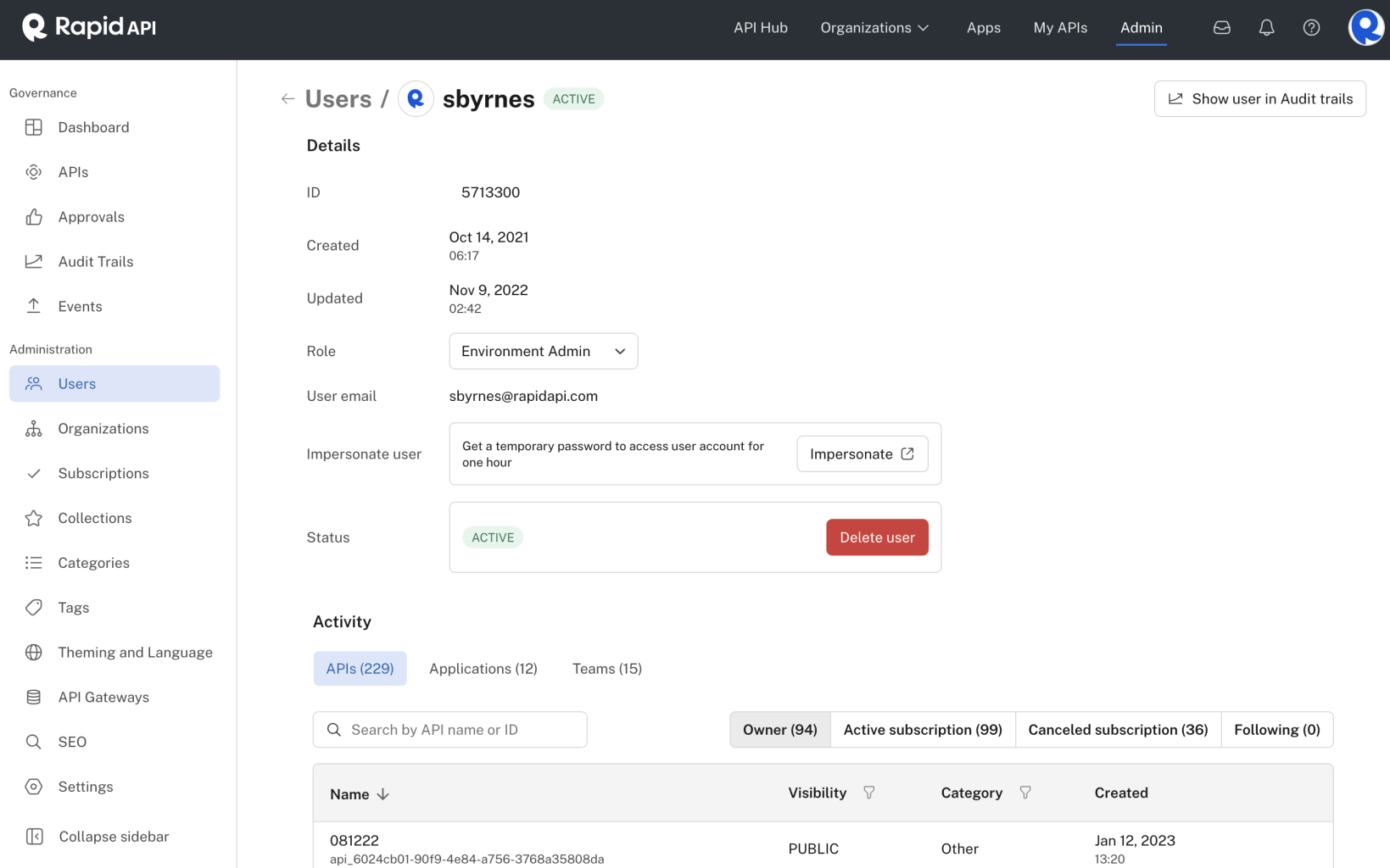The width and height of the screenshot is (1390, 868).
Task: Focus the Search by API name field
Action: click(x=450, y=730)
